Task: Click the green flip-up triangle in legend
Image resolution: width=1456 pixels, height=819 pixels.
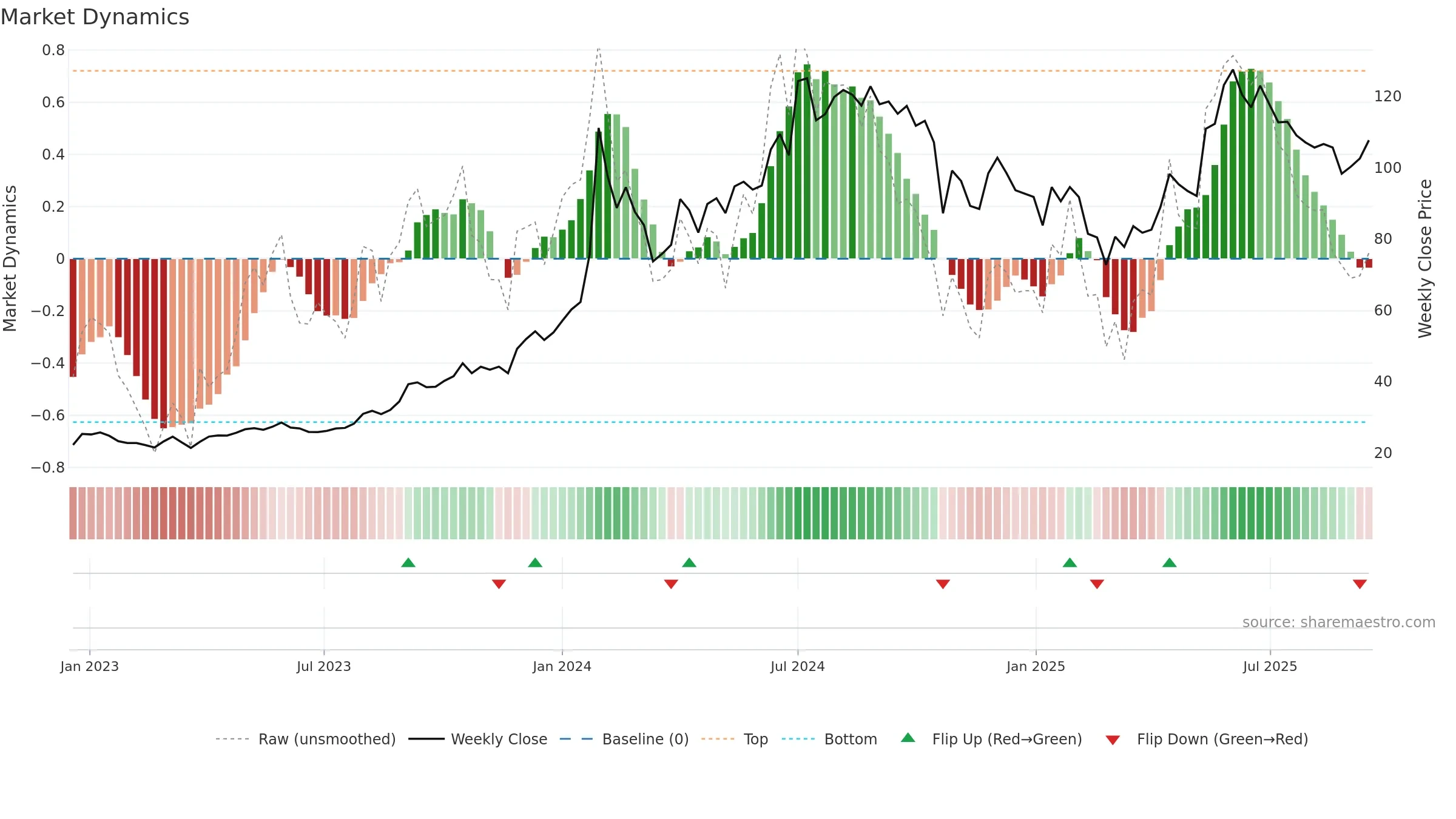Action: pos(908,738)
